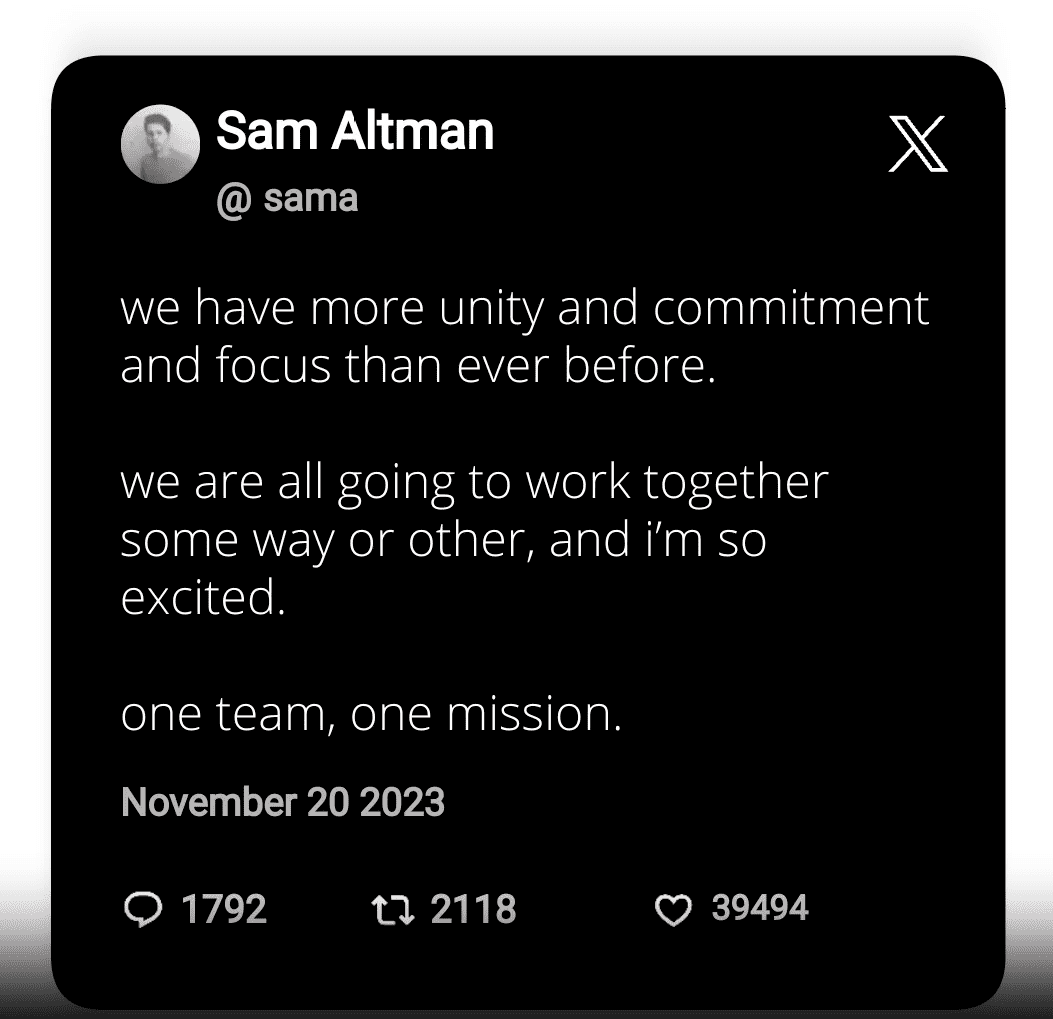Click the Sam Altman display name

tap(355, 131)
